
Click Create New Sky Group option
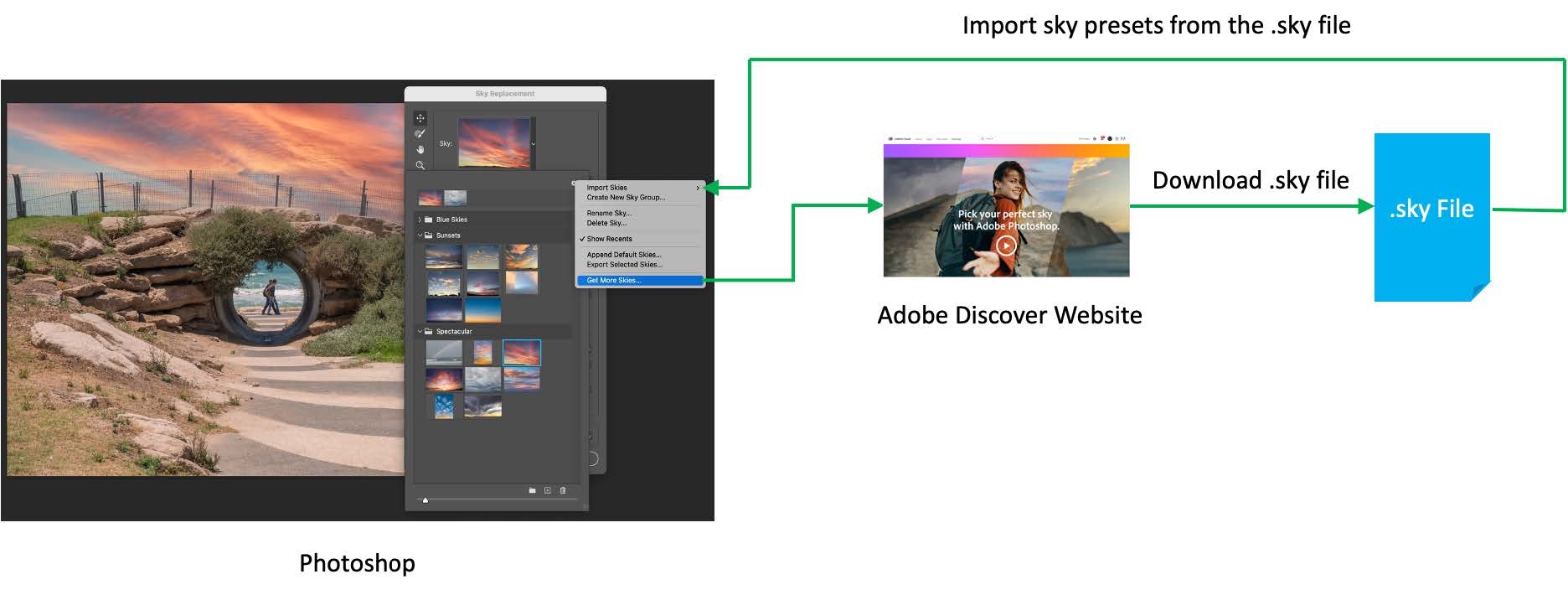click(626, 198)
